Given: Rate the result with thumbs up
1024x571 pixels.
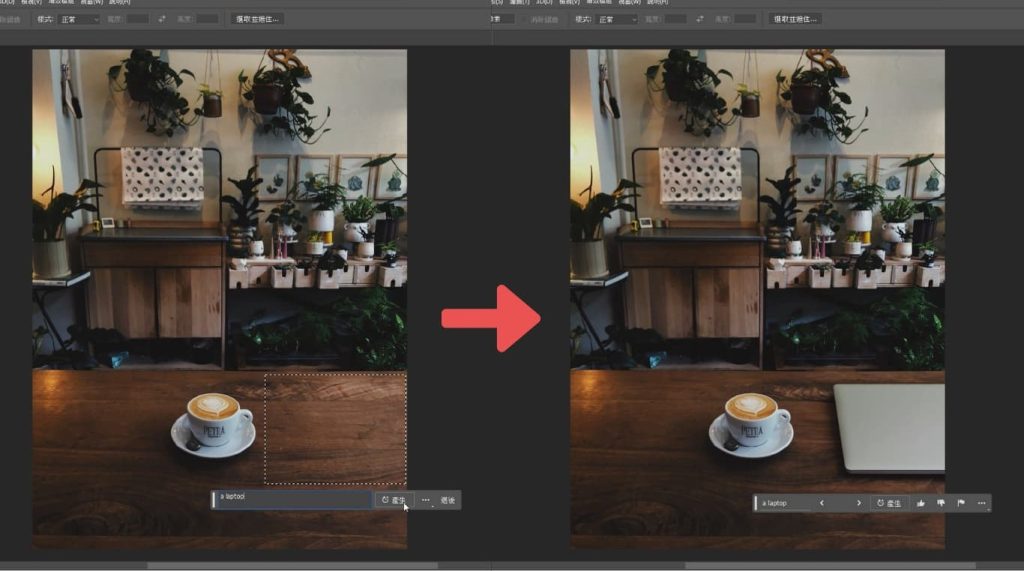Looking at the screenshot, I should [921, 503].
